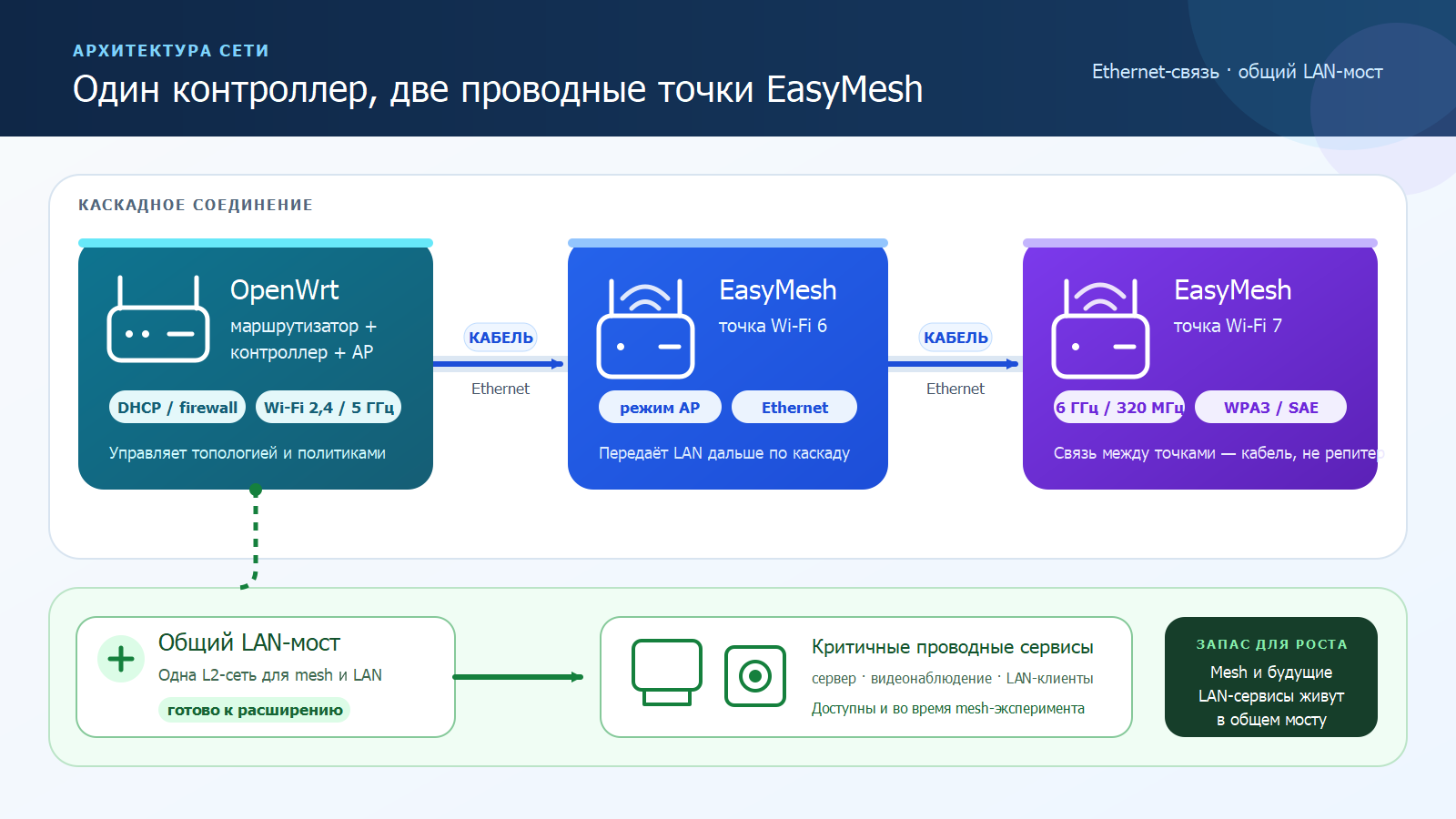Click the режим AP pill

click(660, 408)
